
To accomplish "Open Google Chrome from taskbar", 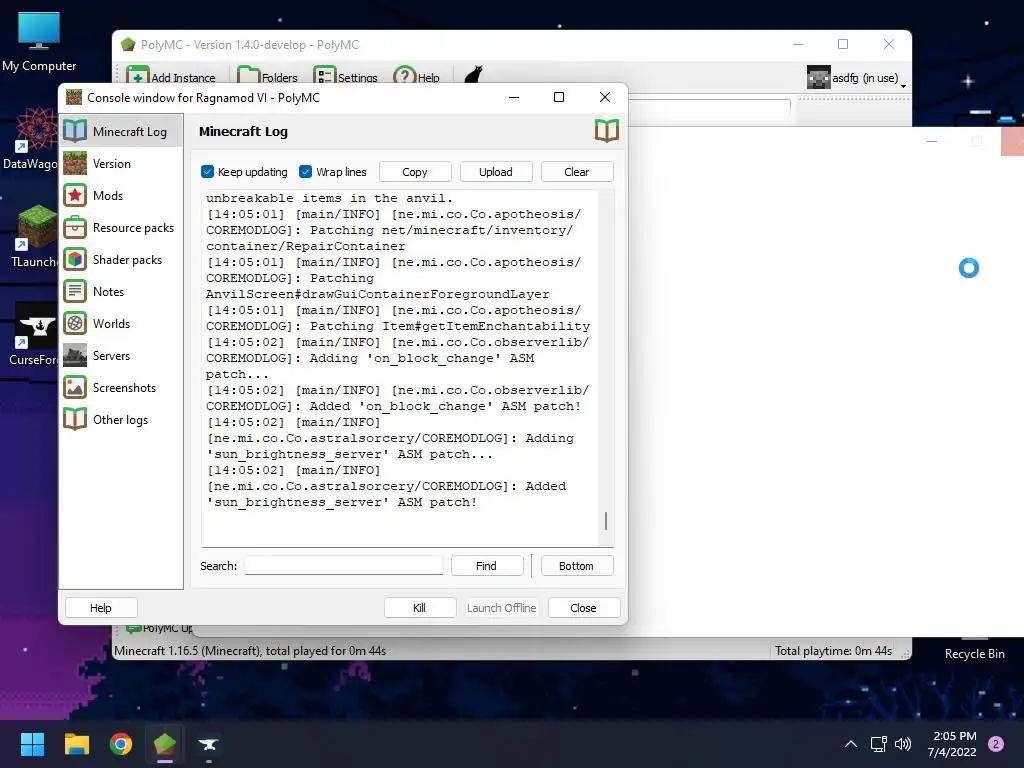I will click(x=121, y=744).
